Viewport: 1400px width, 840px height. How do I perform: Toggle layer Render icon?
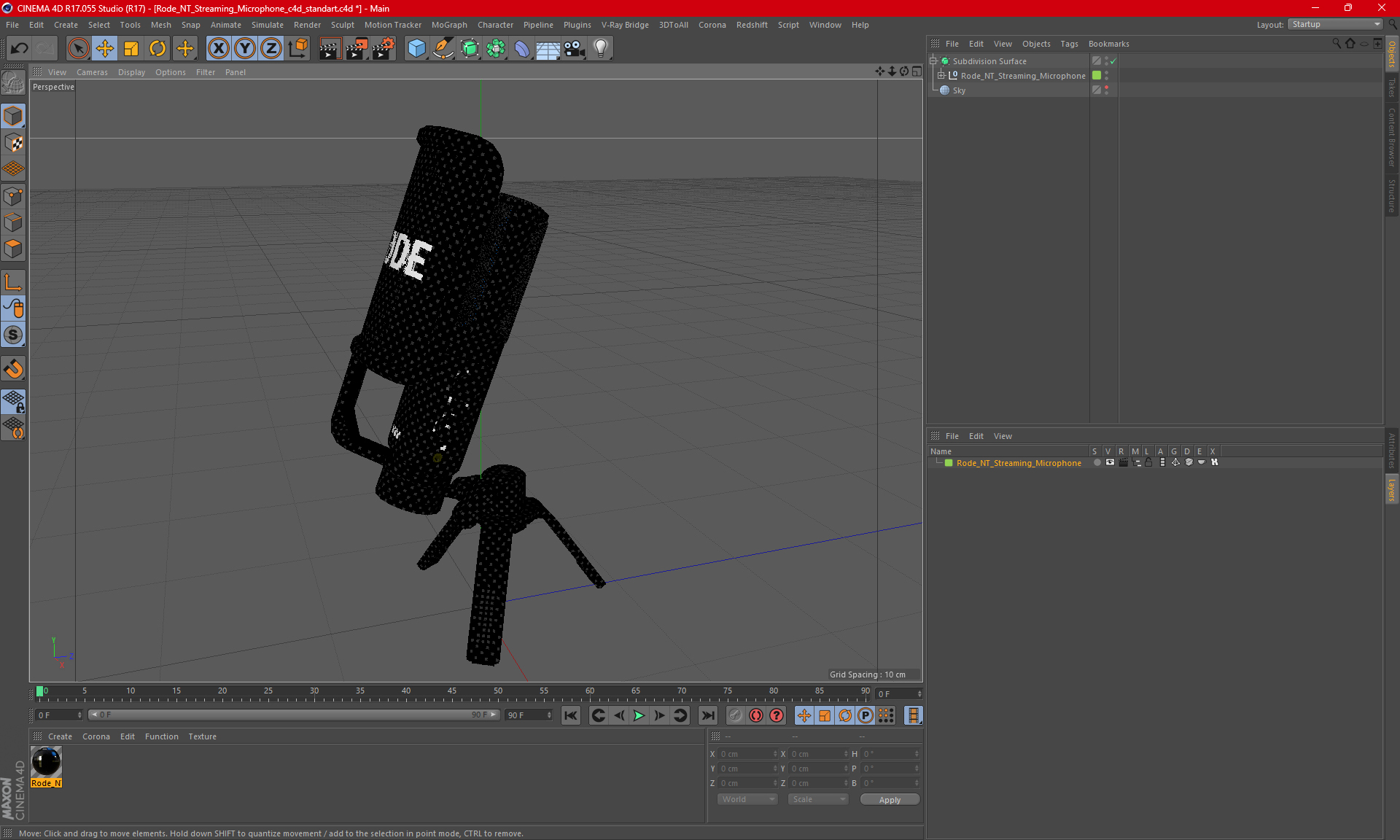tap(1123, 462)
